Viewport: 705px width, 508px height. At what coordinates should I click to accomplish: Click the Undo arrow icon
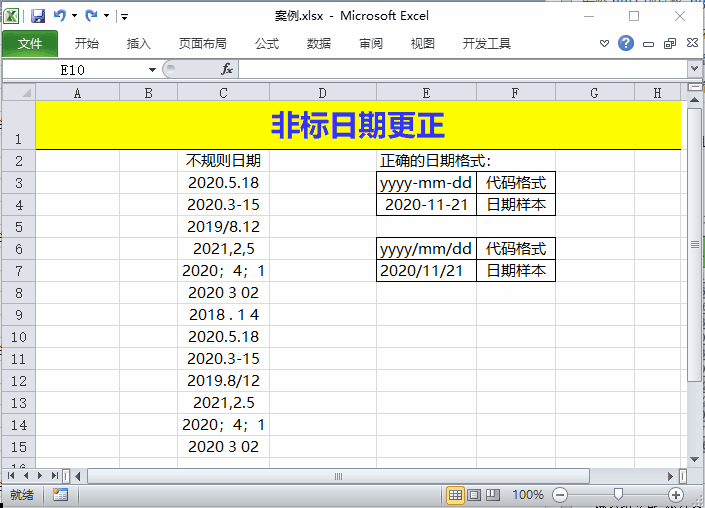click(59, 16)
